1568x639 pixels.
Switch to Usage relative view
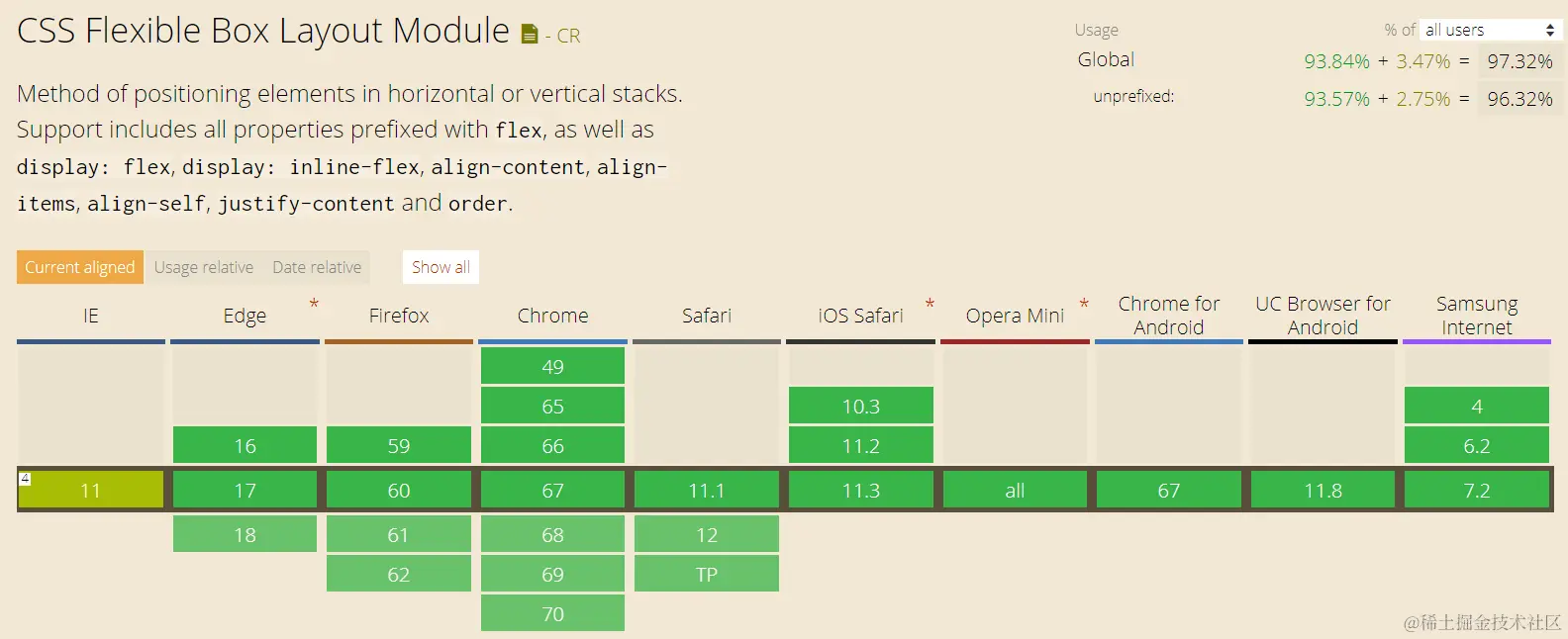click(204, 267)
